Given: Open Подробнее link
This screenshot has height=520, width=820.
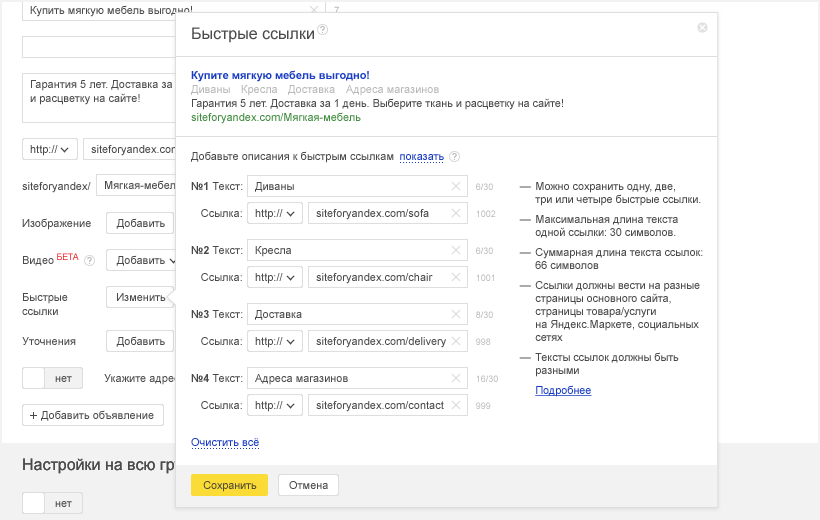Looking at the screenshot, I should click(x=563, y=390).
